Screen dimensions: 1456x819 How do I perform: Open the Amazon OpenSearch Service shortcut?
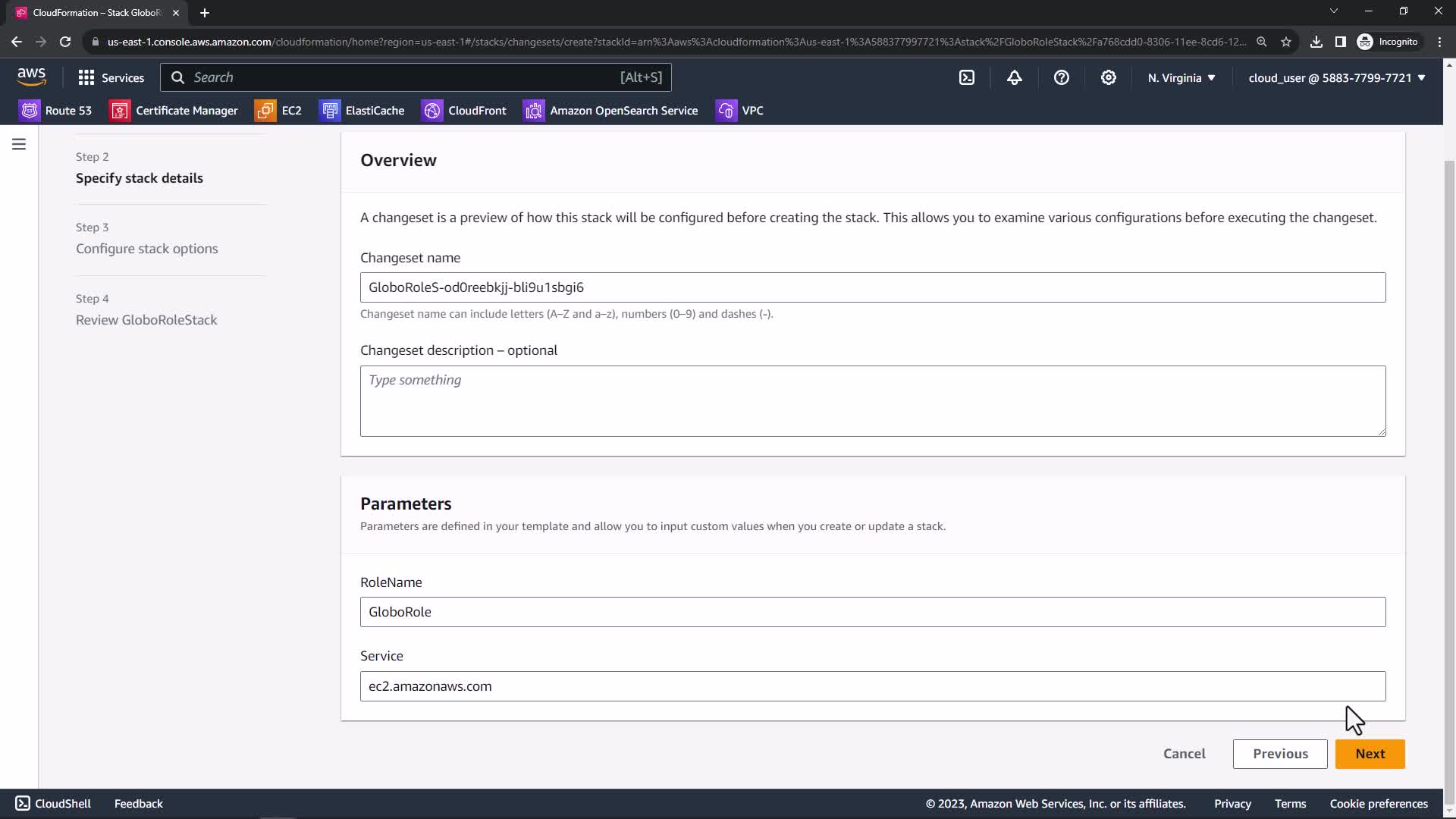coord(611,111)
